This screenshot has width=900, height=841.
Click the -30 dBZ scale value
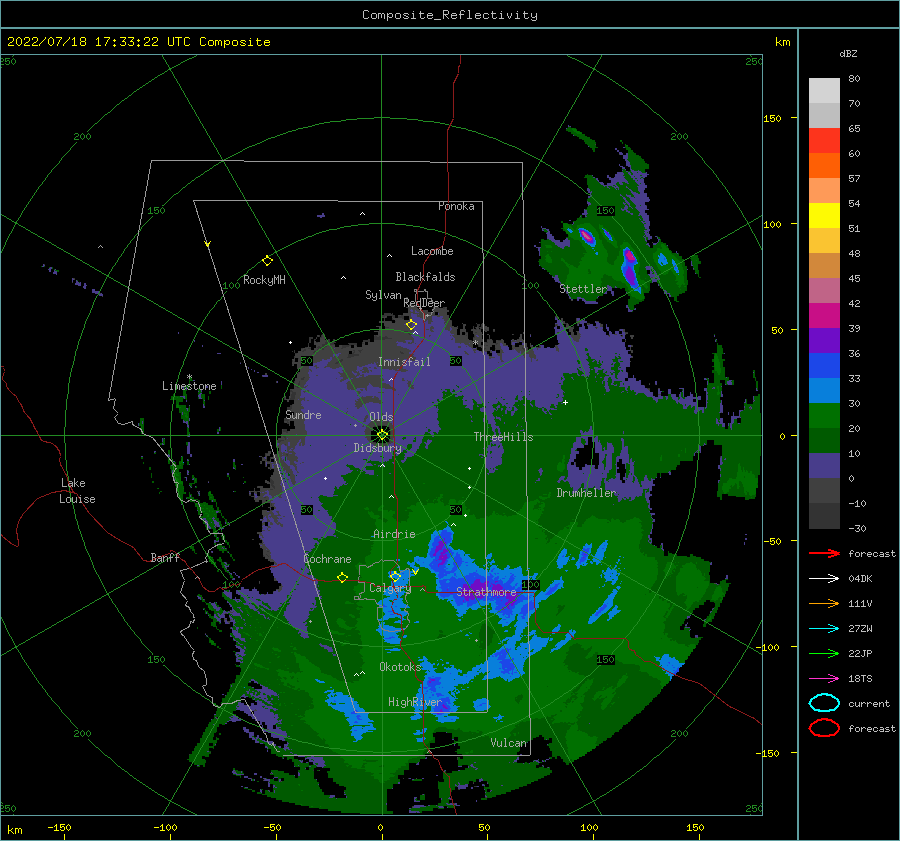[x=857, y=528]
